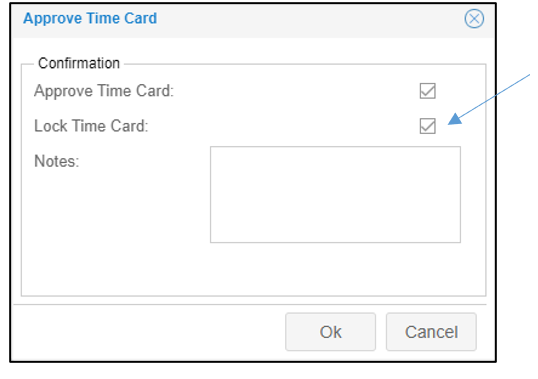The image size is (538, 379).
Task: Click the checkmark icon next to Lock Time Card
Action: (428, 126)
